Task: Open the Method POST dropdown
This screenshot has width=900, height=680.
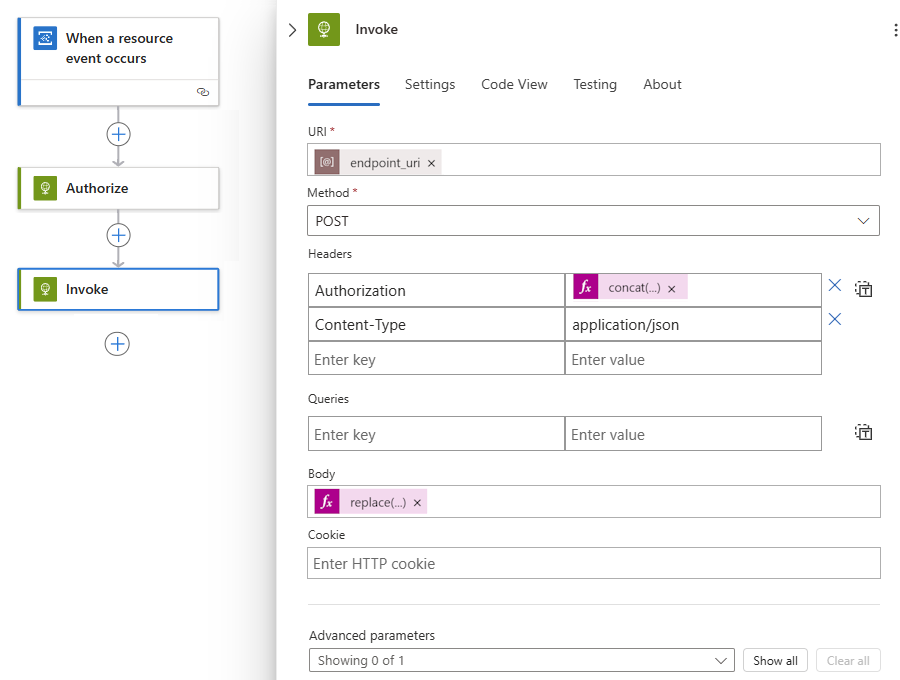Action: click(593, 221)
